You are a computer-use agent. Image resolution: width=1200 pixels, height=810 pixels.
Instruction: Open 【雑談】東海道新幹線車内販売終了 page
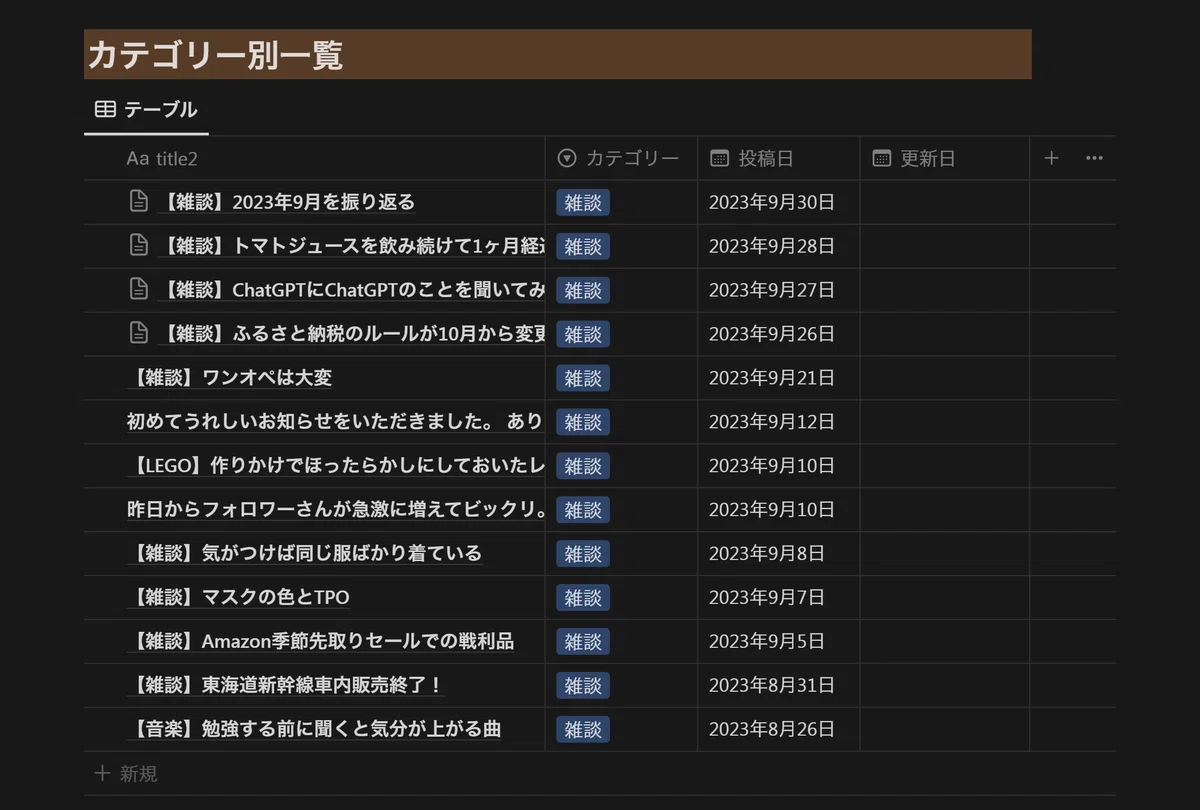click(x=284, y=686)
